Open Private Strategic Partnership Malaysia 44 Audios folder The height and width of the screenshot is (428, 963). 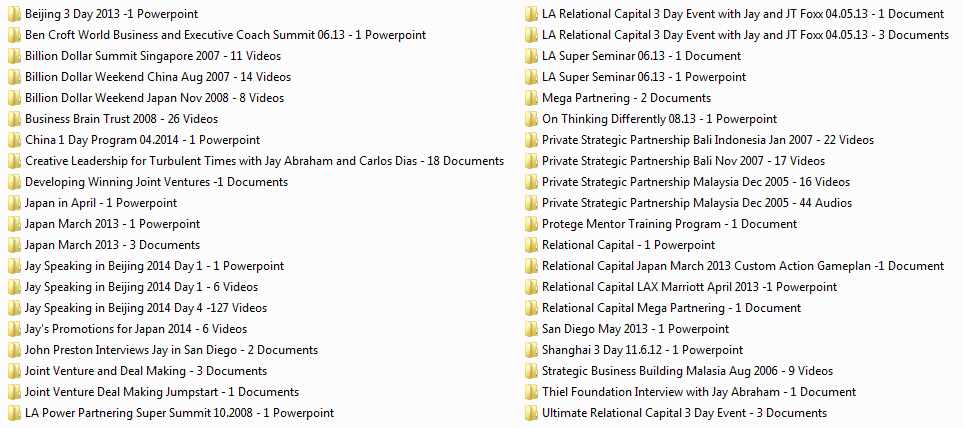click(689, 203)
